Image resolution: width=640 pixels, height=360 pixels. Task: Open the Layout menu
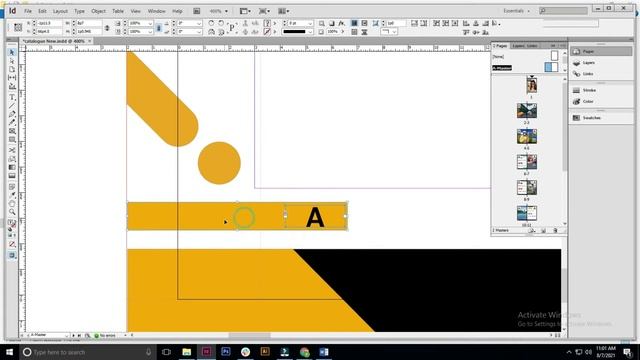(x=60, y=11)
